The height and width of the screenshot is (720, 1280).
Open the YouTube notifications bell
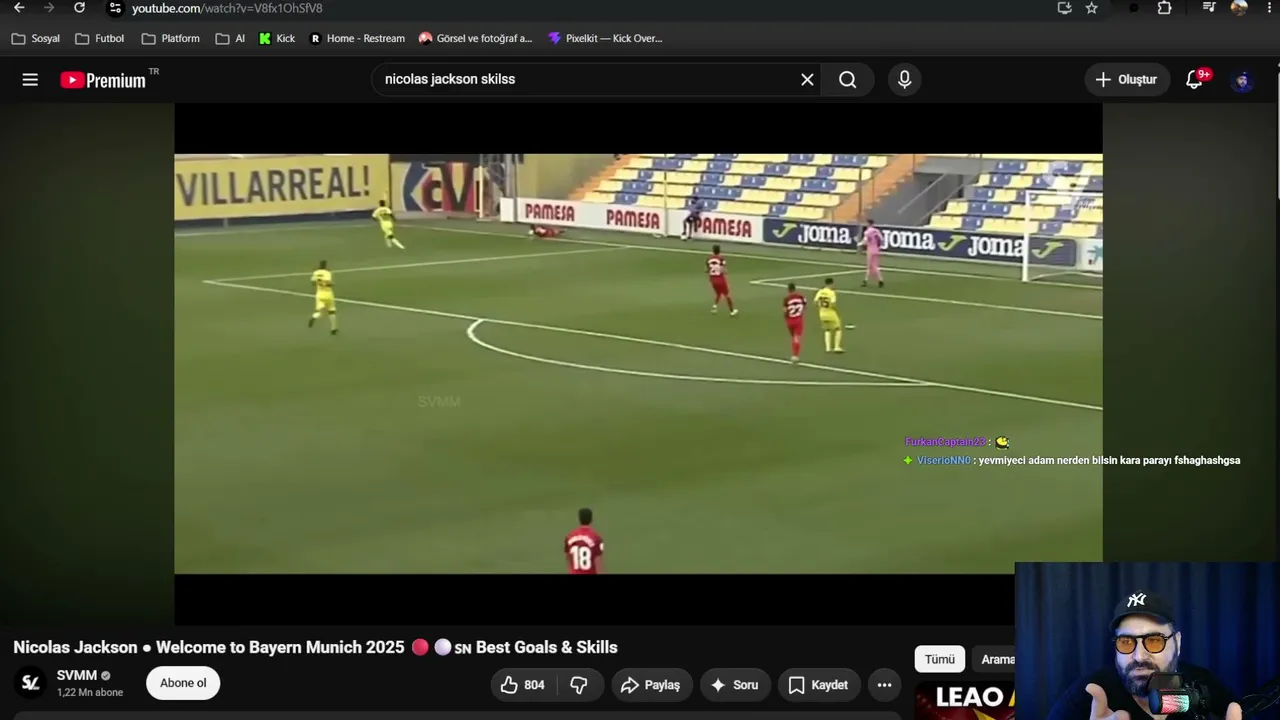tap(1195, 80)
